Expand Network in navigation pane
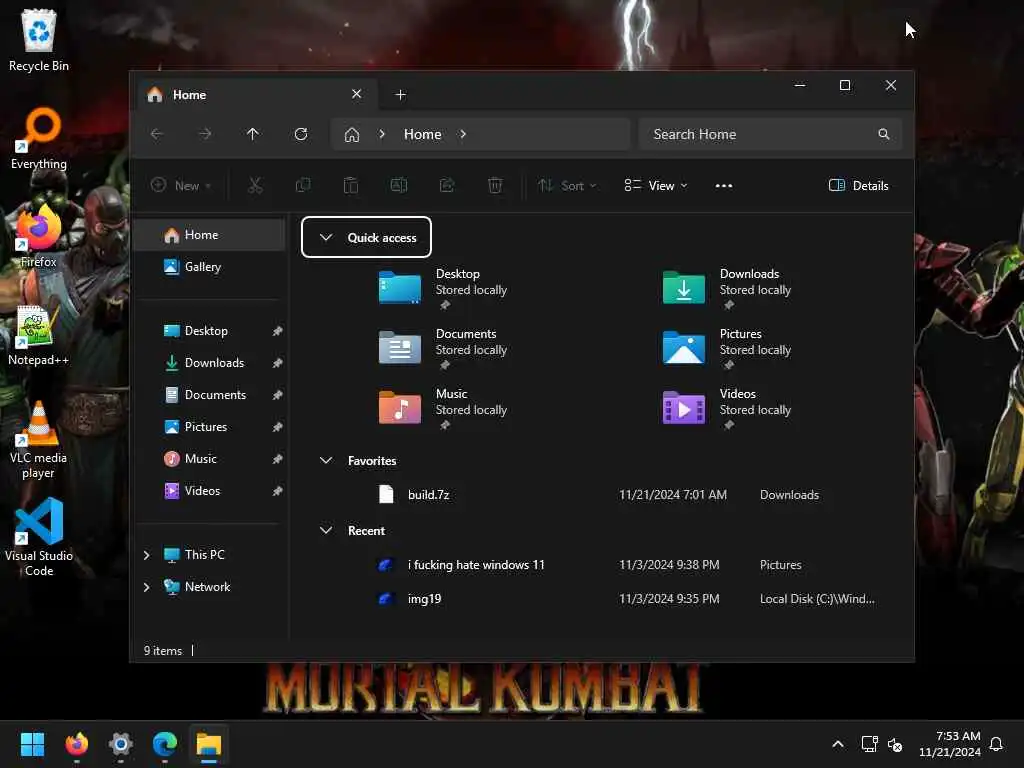Screen dimensions: 1024x768 (146, 587)
